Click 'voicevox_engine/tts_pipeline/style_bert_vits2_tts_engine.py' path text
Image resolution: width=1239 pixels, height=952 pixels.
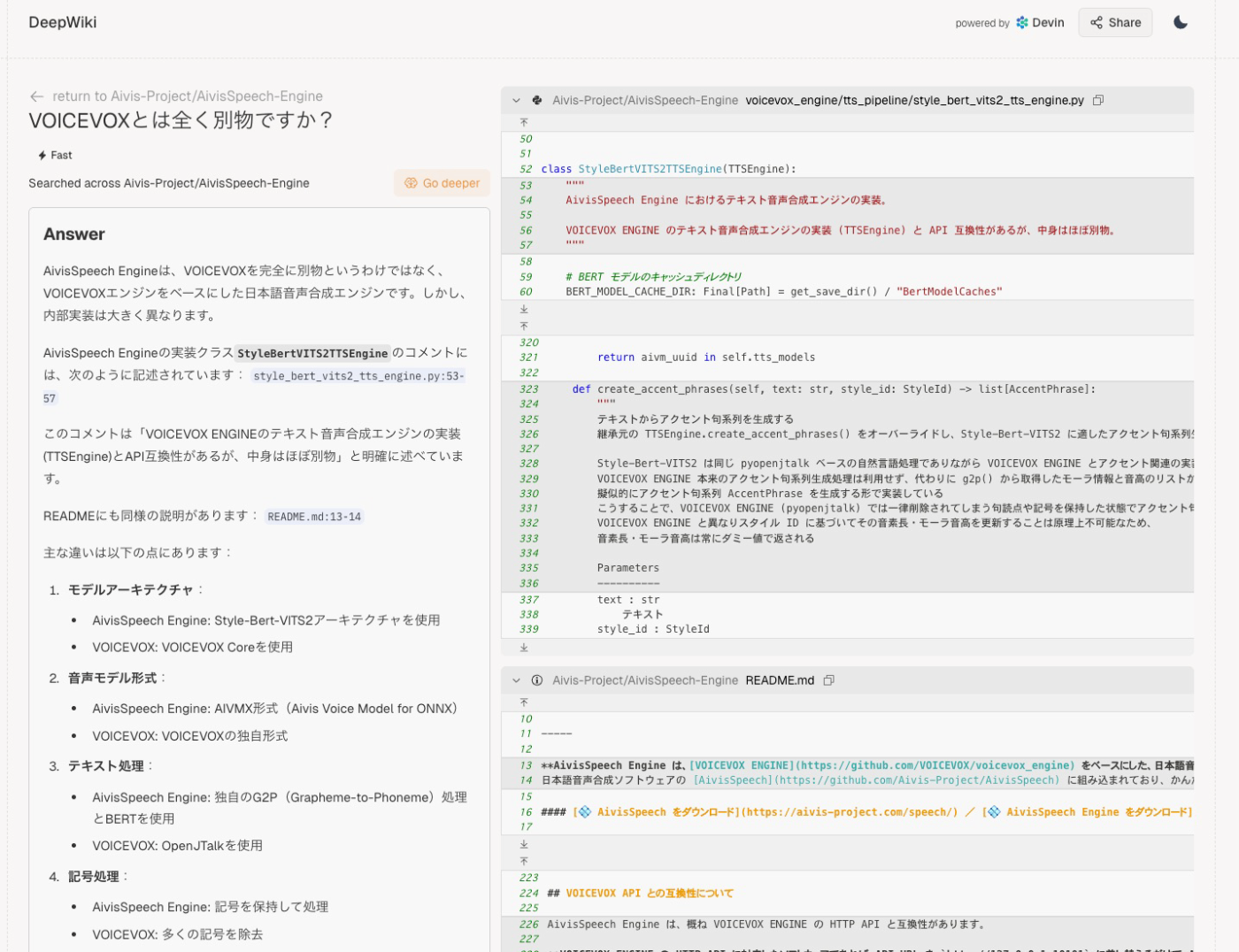(914, 101)
